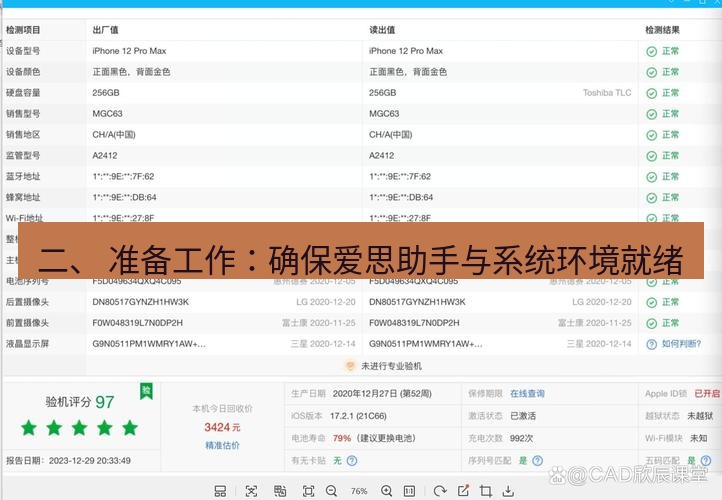722x500 pixels.
Task: Click the 出厂值 column header
Action: 105,30
